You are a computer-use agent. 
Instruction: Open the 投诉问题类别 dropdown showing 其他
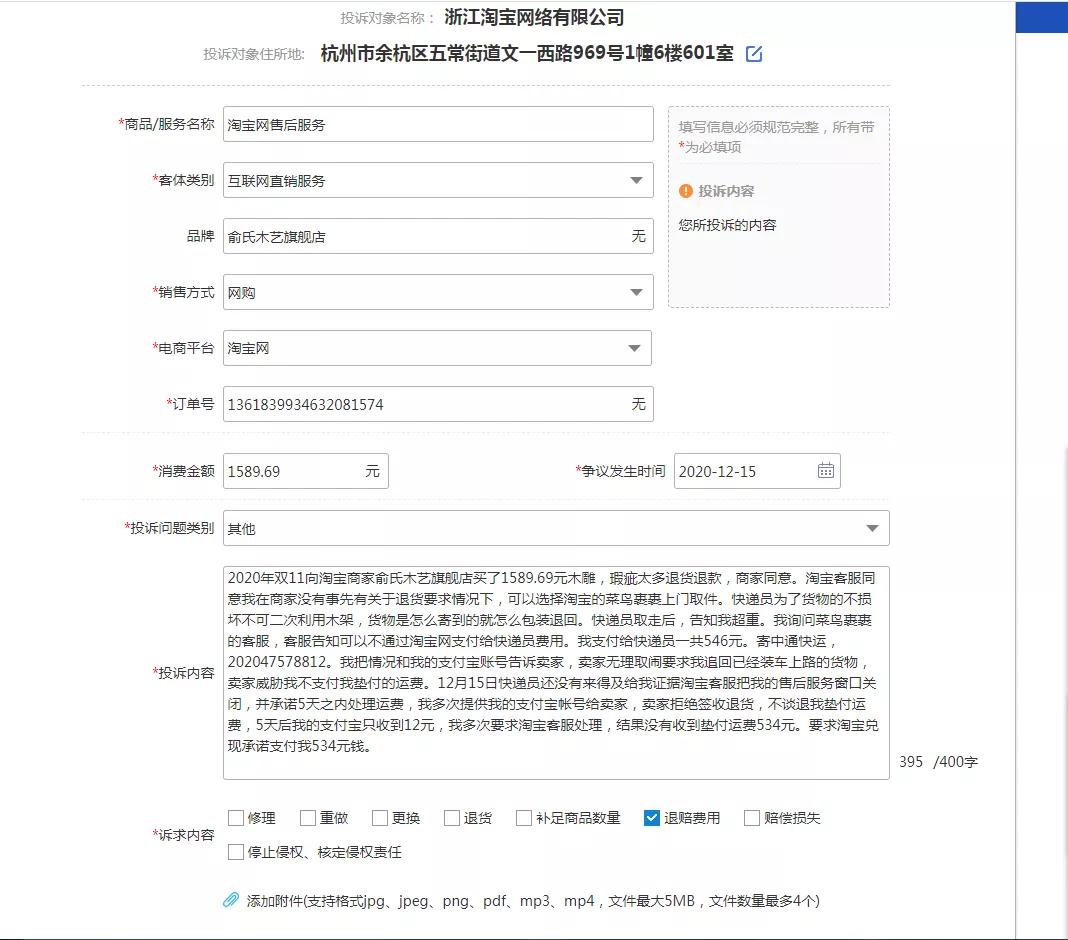point(556,528)
